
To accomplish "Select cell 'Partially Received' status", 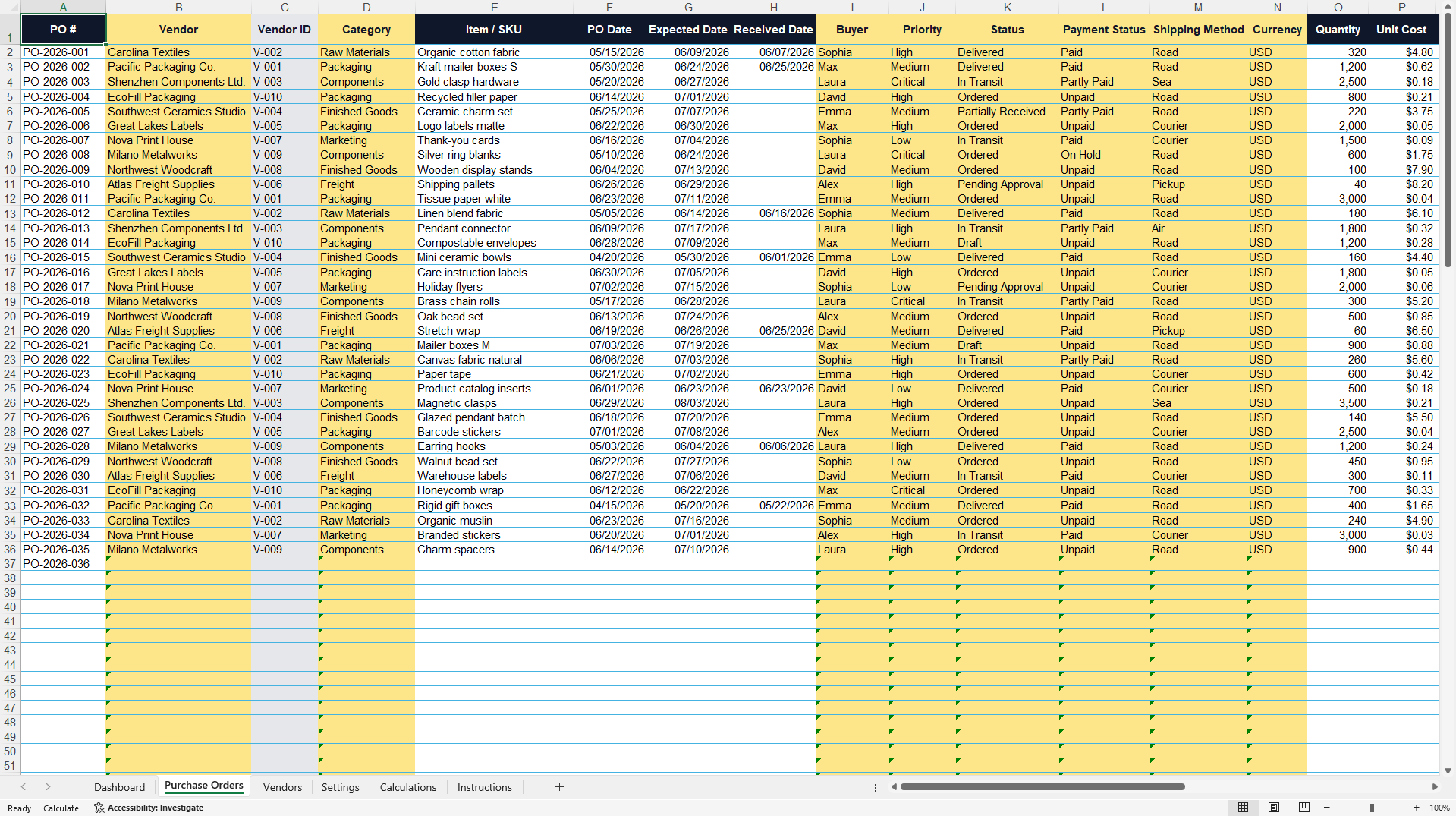I will (x=1007, y=112).
